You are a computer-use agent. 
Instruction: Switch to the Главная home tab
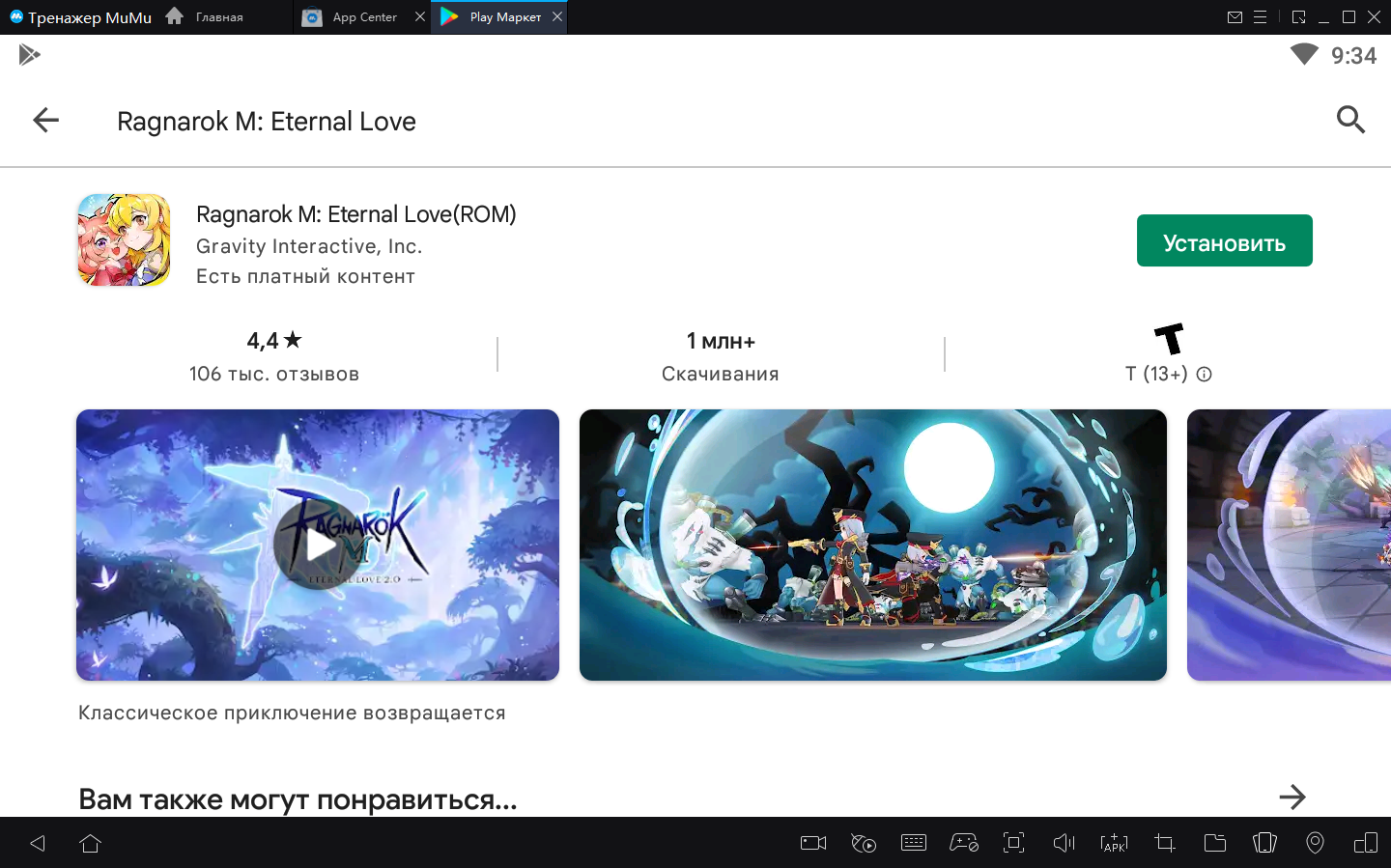[x=218, y=17]
